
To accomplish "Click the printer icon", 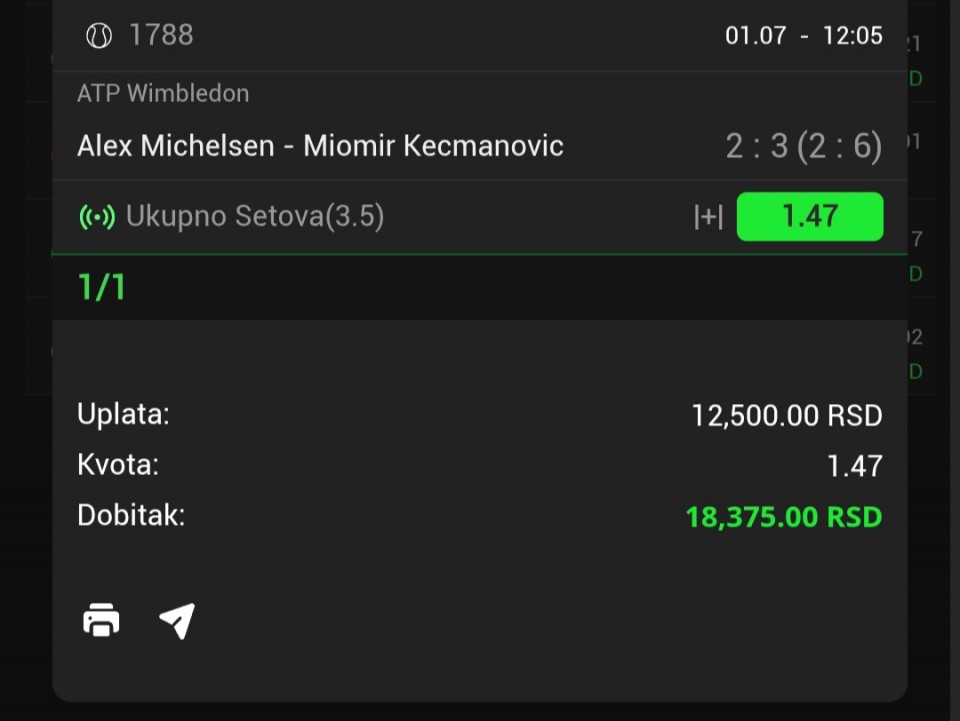I will pyautogui.click(x=101, y=620).
